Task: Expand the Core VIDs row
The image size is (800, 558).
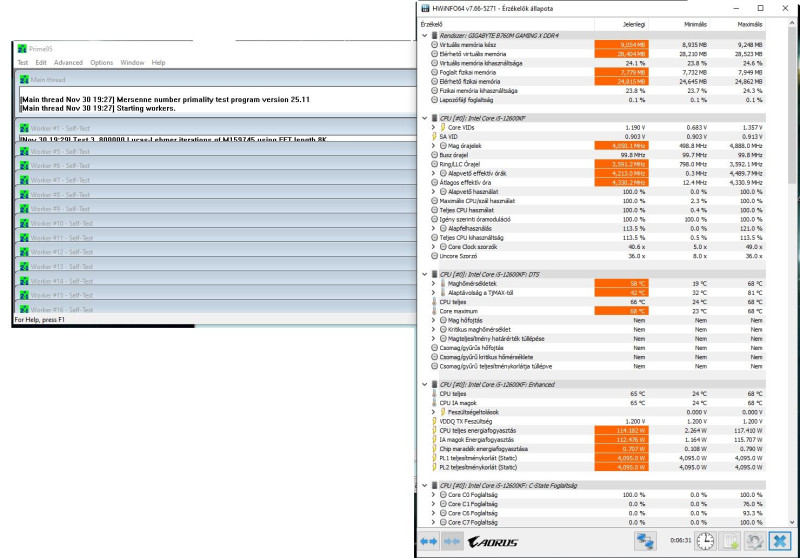Action: click(433, 127)
